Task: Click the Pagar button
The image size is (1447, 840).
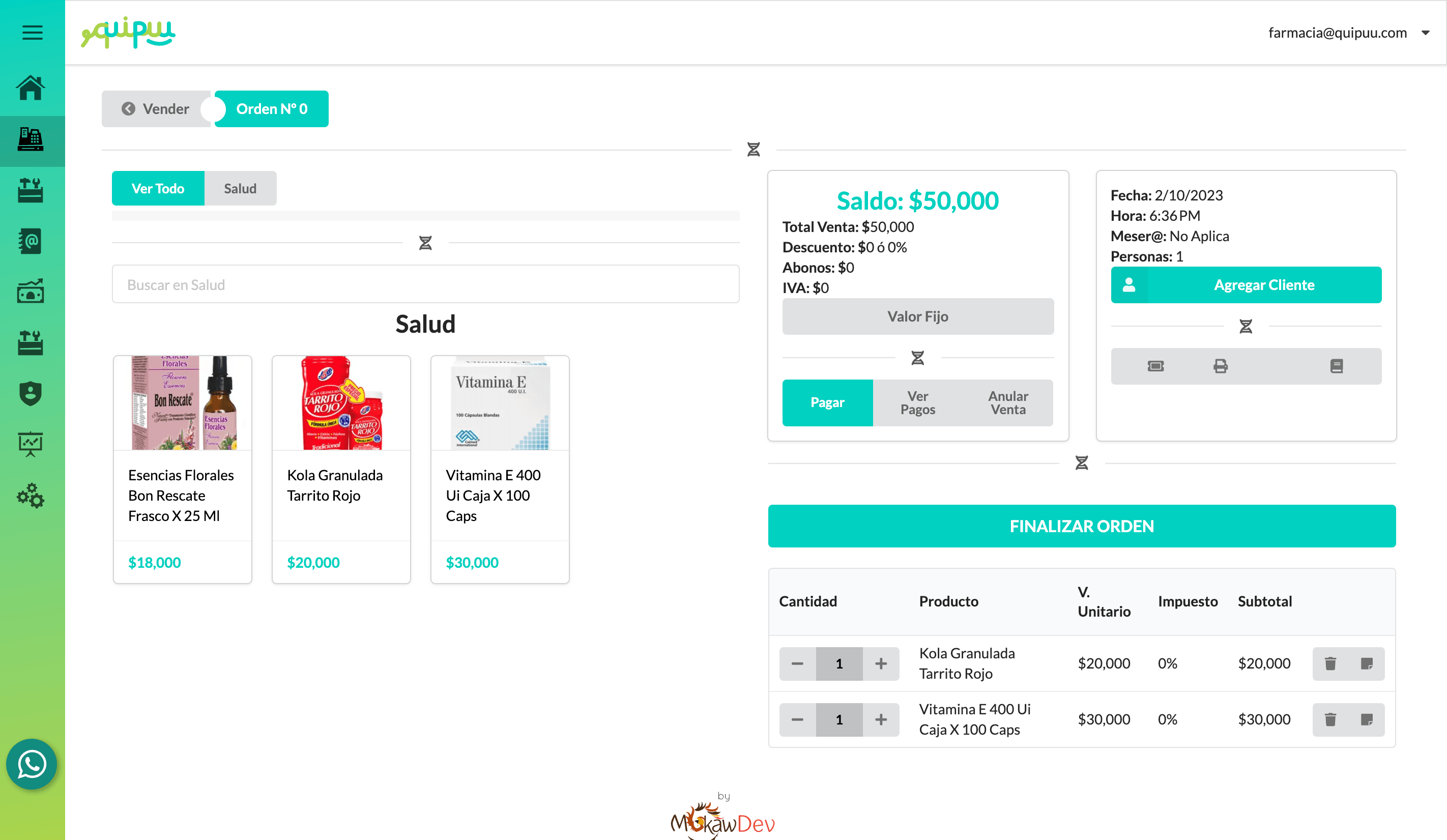Action: pos(827,402)
